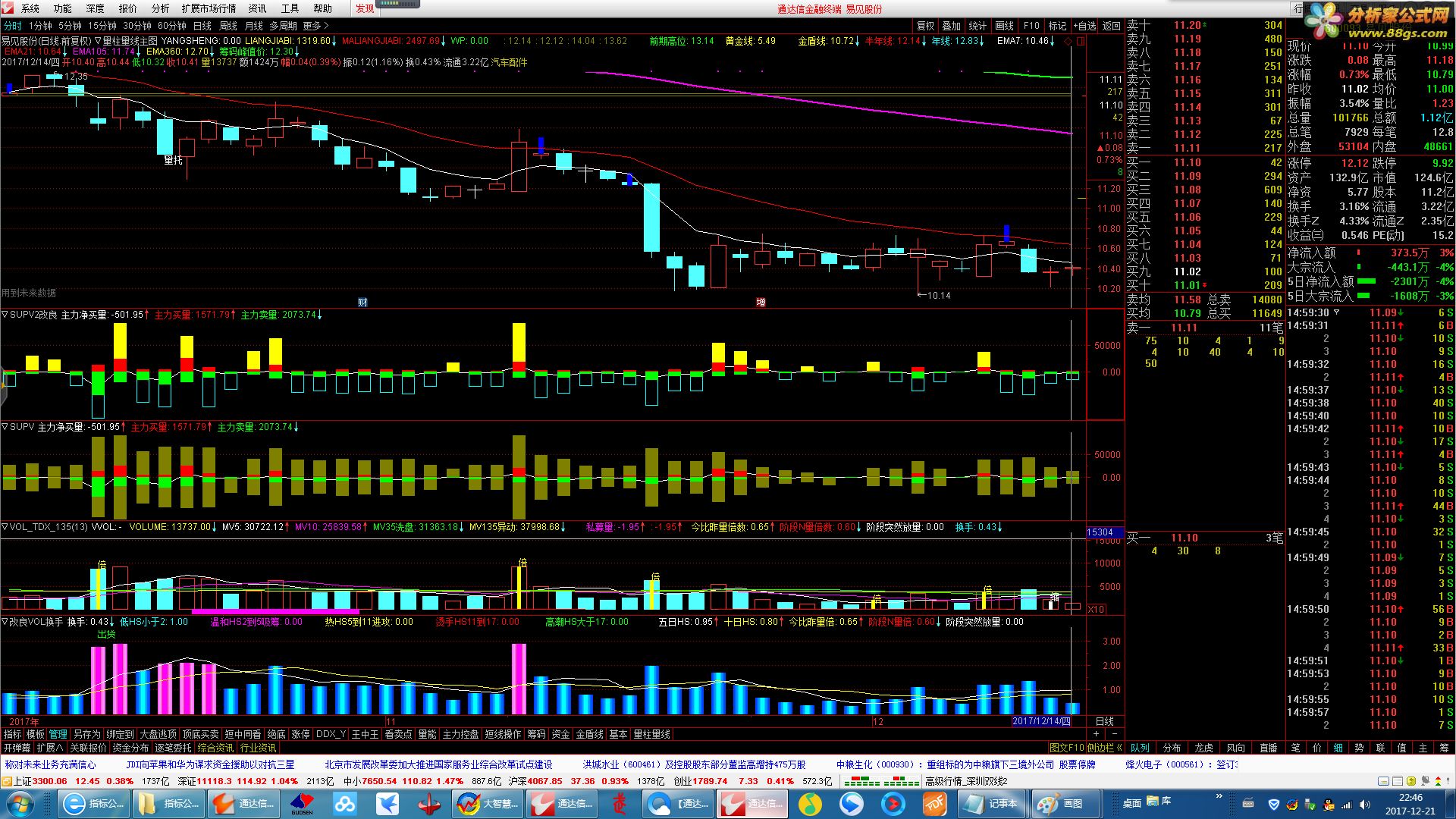The height and width of the screenshot is (819, 1456).
Task: Click the 2017/12/14 date marker on timeline
Action: tap(1041, 721)
